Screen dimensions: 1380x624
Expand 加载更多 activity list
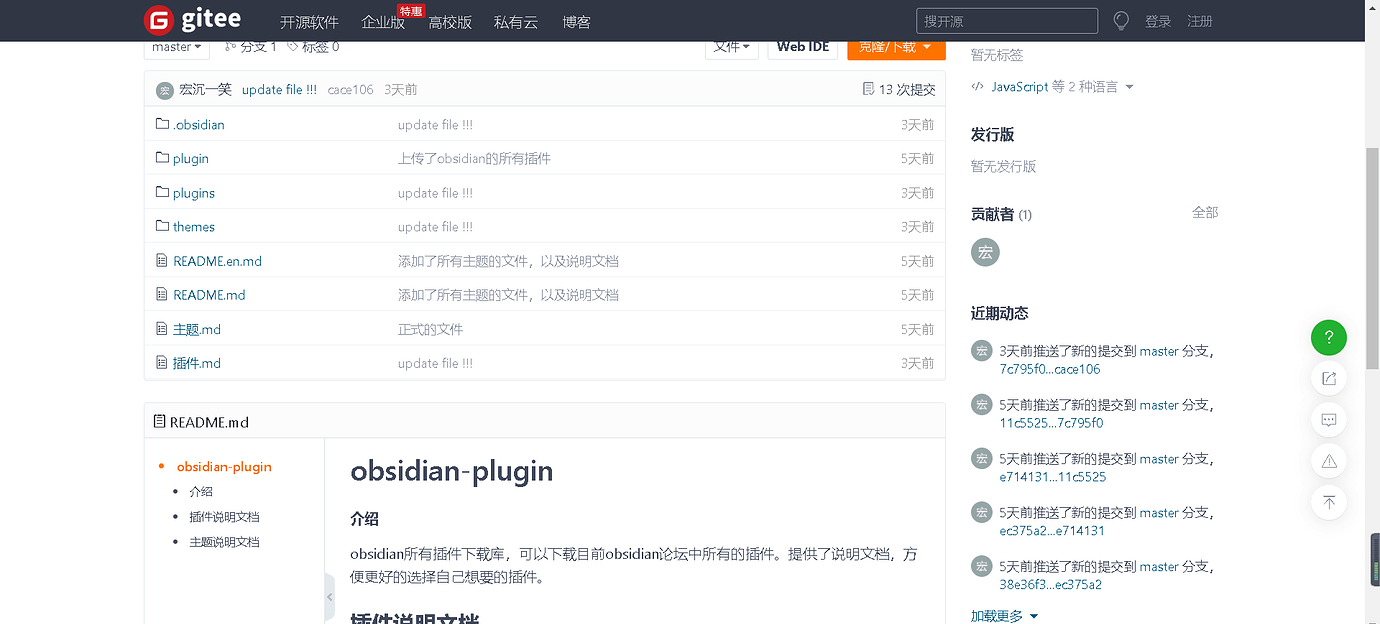pyautogui.click(x=1004, y=616)
